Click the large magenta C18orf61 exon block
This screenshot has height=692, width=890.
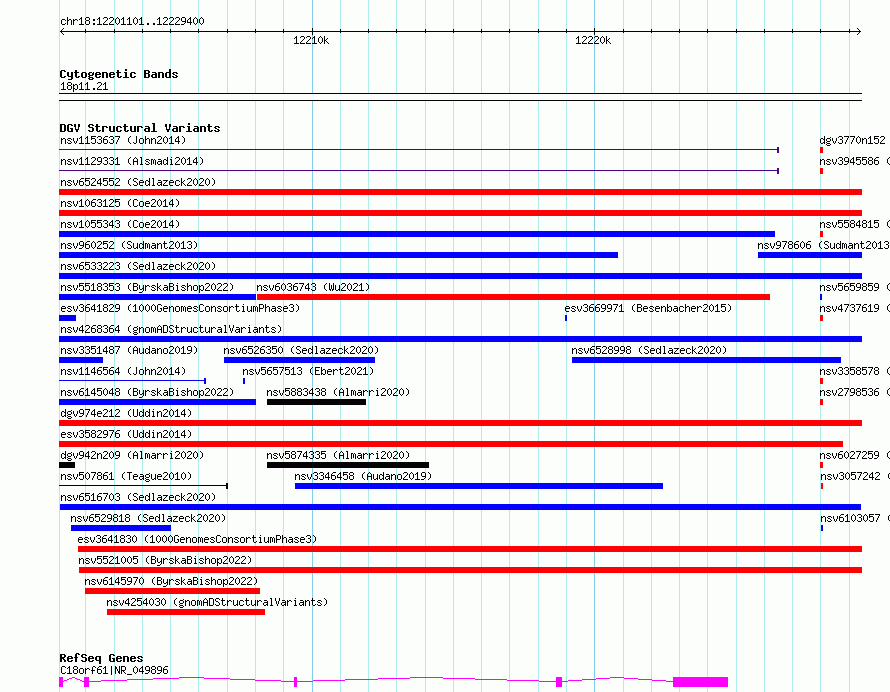tap(700, 682)
